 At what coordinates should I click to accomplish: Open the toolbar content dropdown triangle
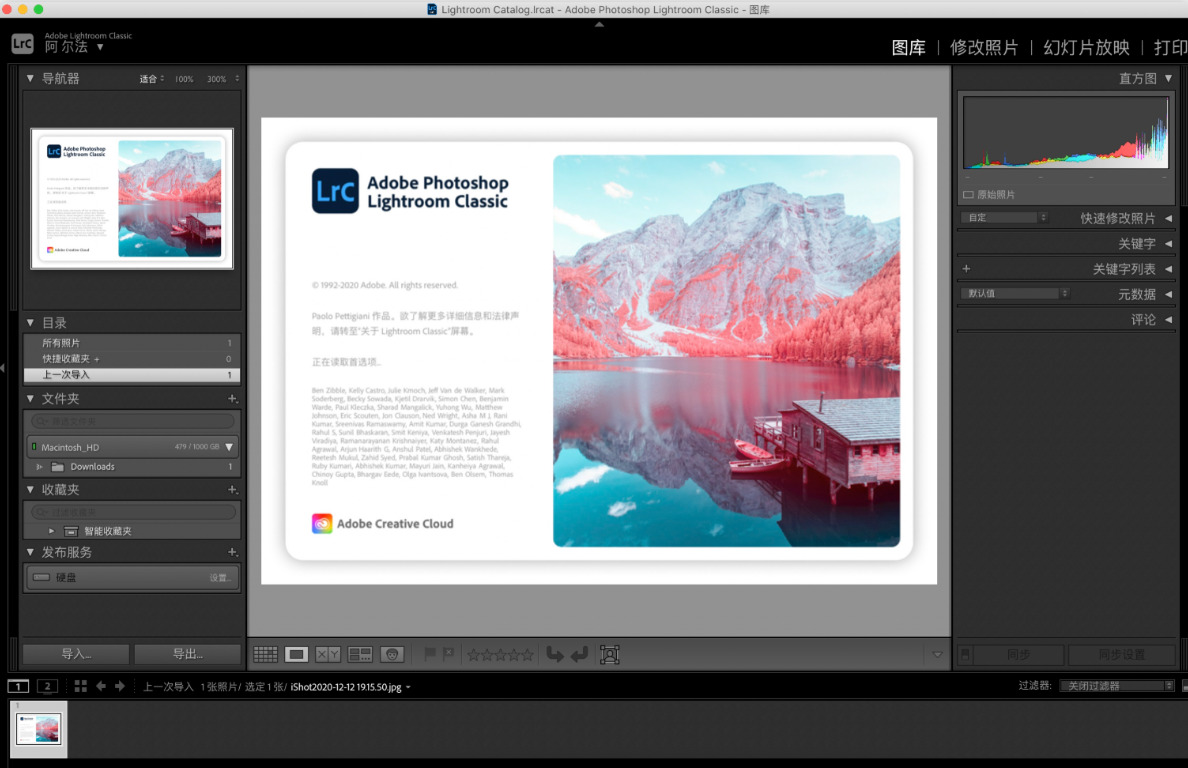pyautogui.click(x=937, y=654)
